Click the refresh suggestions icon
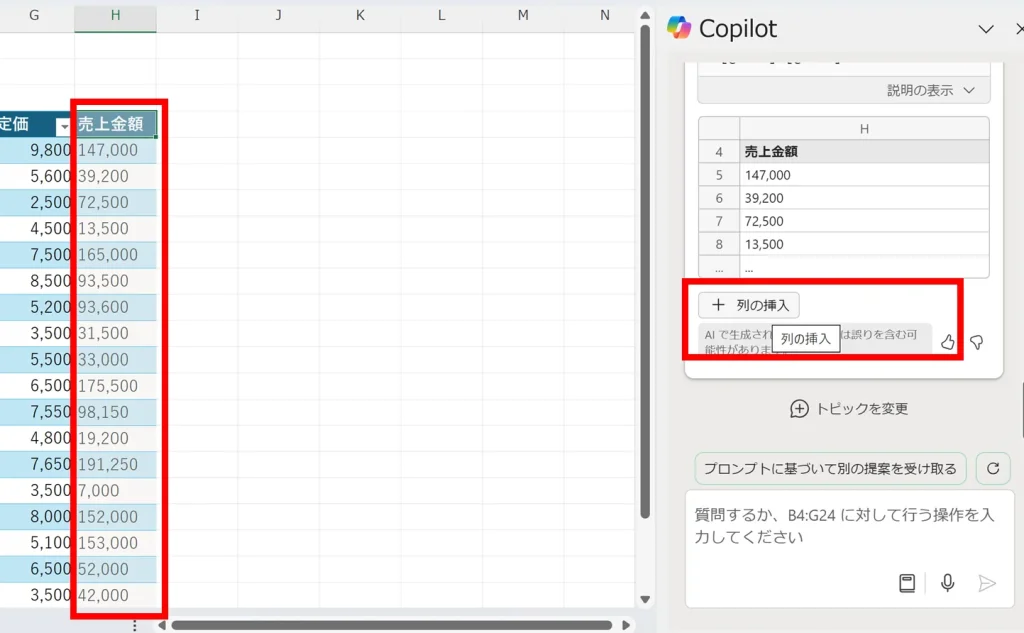This screenshot has height=633, width=1024. pos(992,468)
